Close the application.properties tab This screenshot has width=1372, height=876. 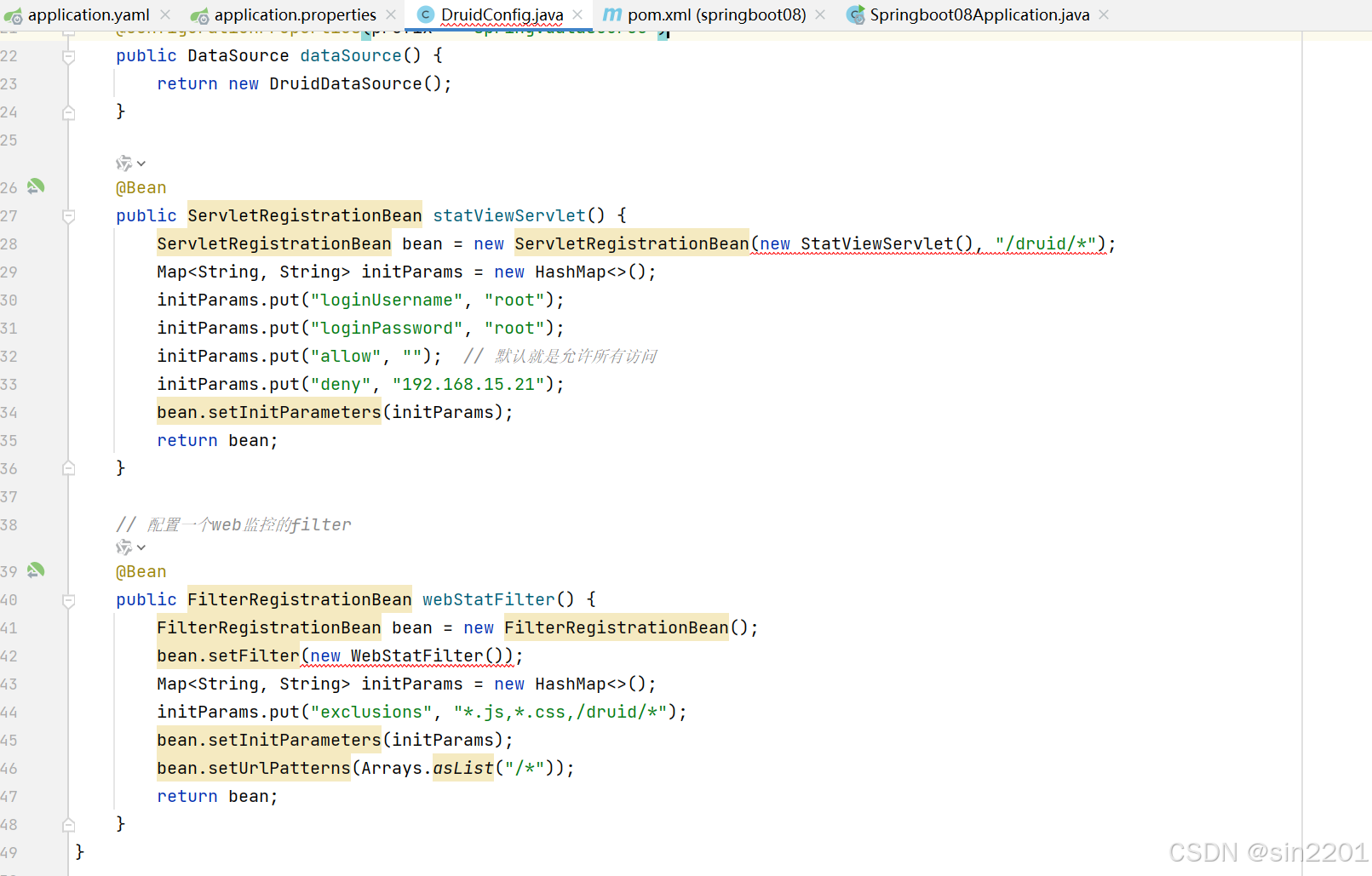click(391, 14)
